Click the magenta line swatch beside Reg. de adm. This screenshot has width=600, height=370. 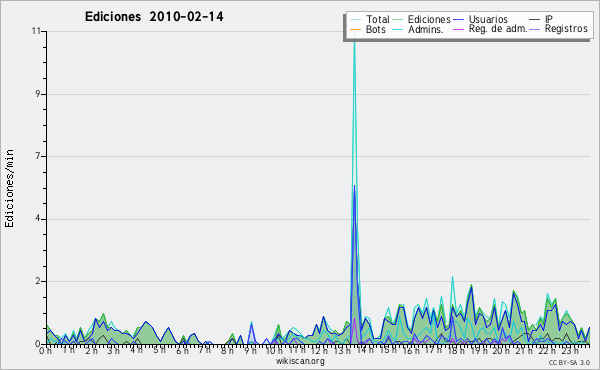pos(458,29)
